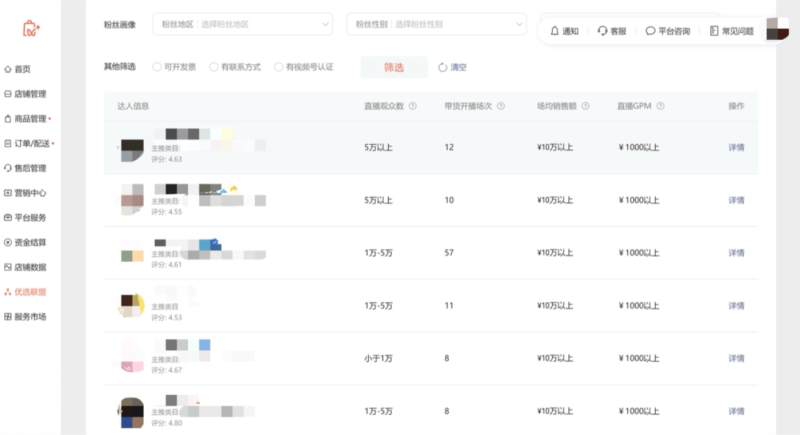Click 清空 to reset filters
The image size is (800, 435).
click(452, 67)
